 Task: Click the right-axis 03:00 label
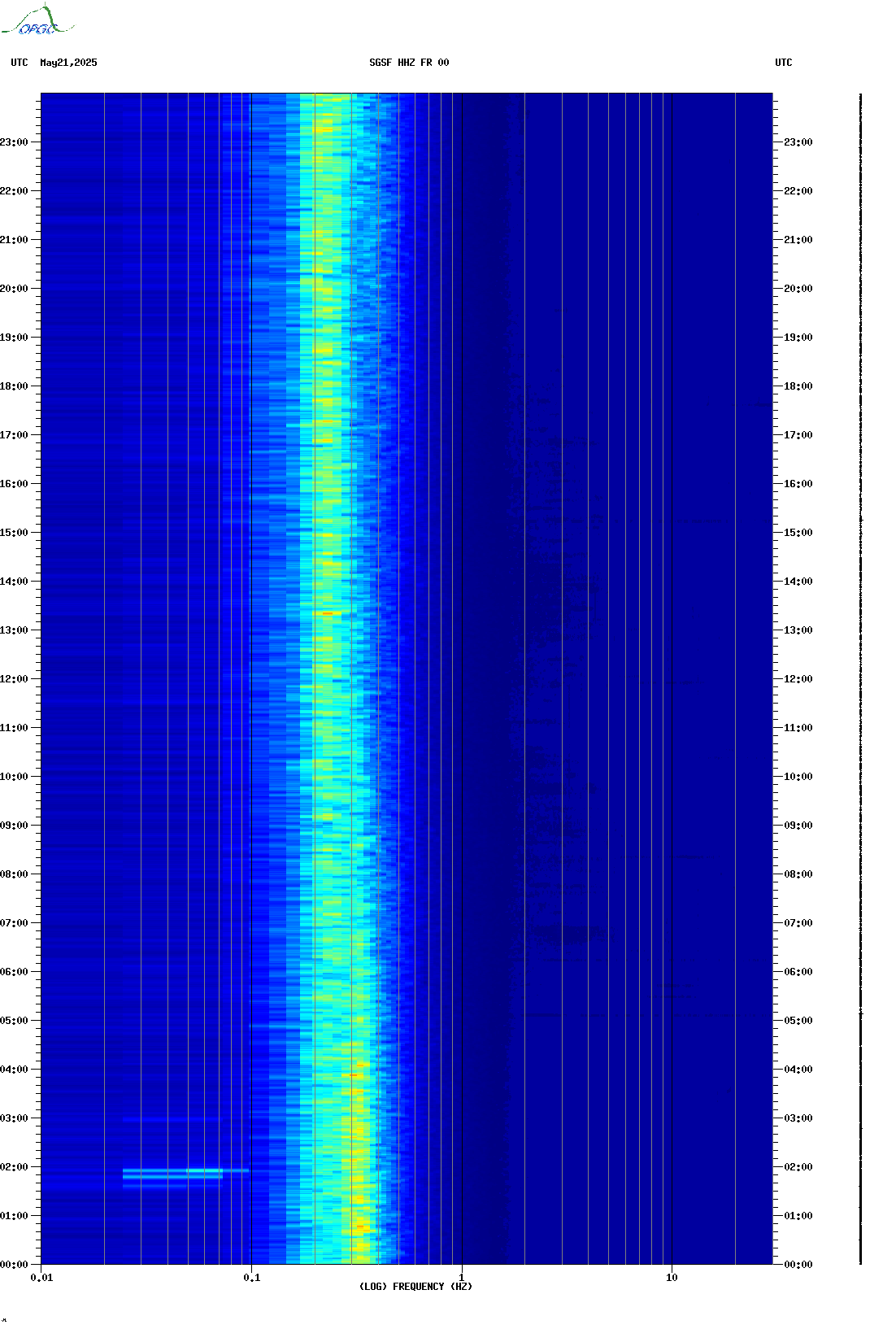tap(798, 1118)
